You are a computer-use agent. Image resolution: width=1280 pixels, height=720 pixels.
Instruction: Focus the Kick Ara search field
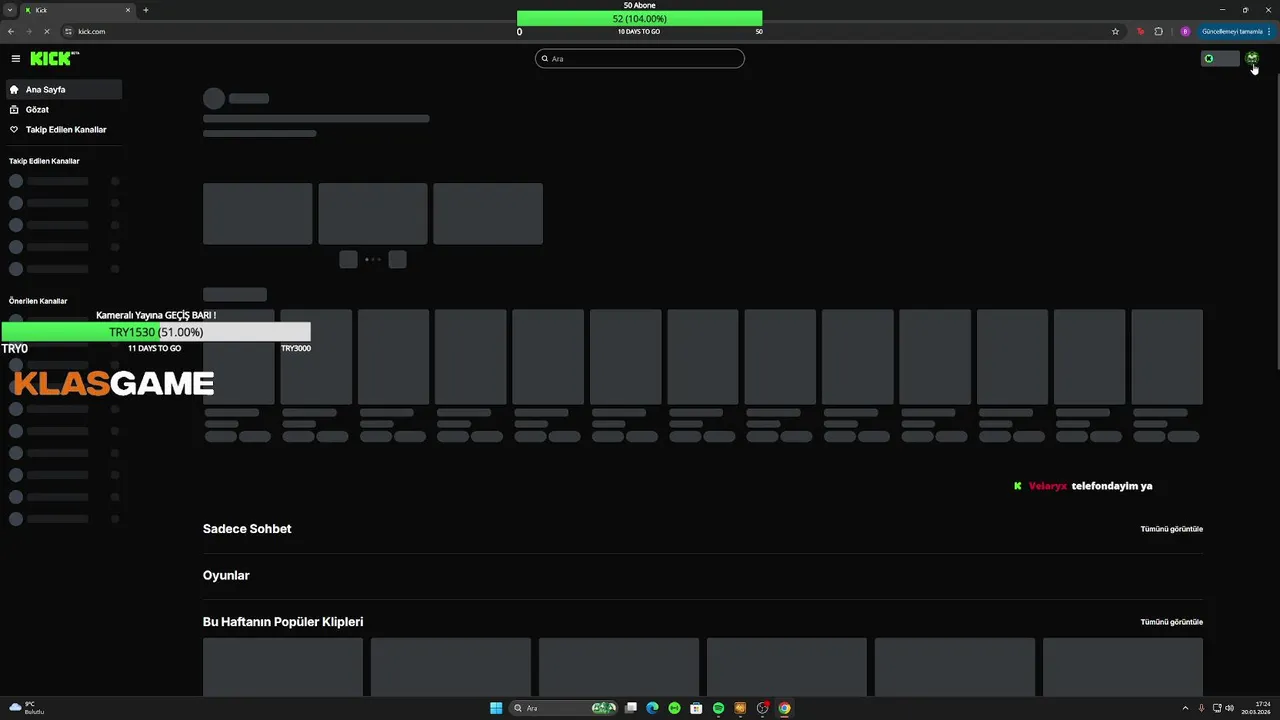[640, 59]
